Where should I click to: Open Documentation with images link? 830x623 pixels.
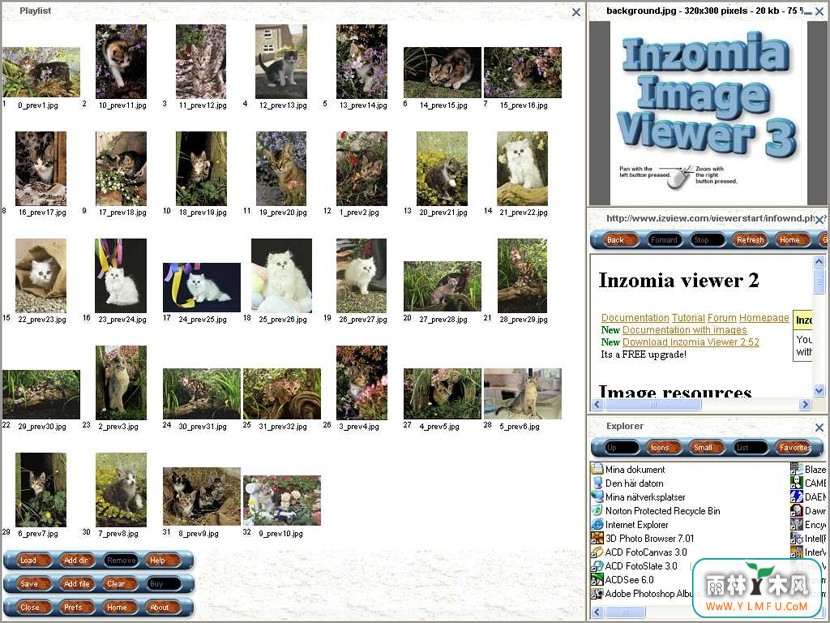click(x=684, y=330)
